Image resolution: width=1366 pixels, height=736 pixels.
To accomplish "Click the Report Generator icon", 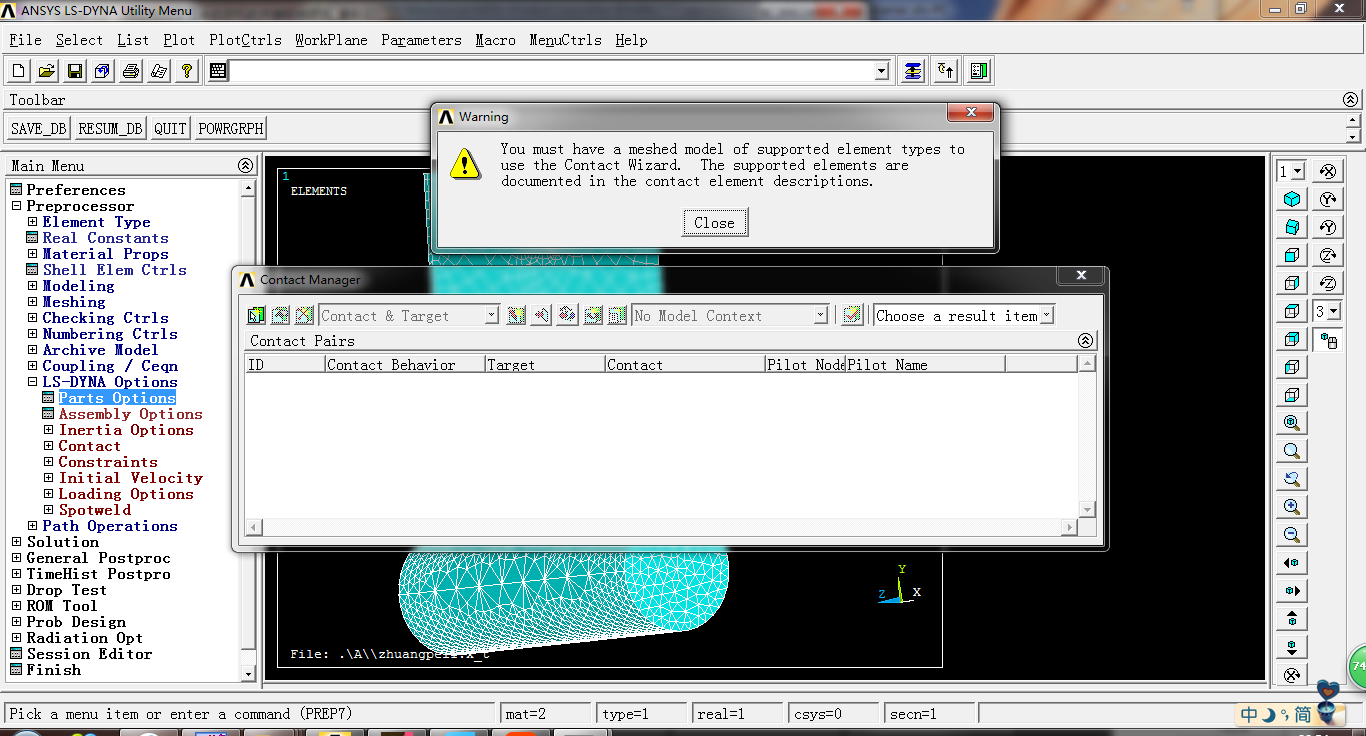I will 159,71.
